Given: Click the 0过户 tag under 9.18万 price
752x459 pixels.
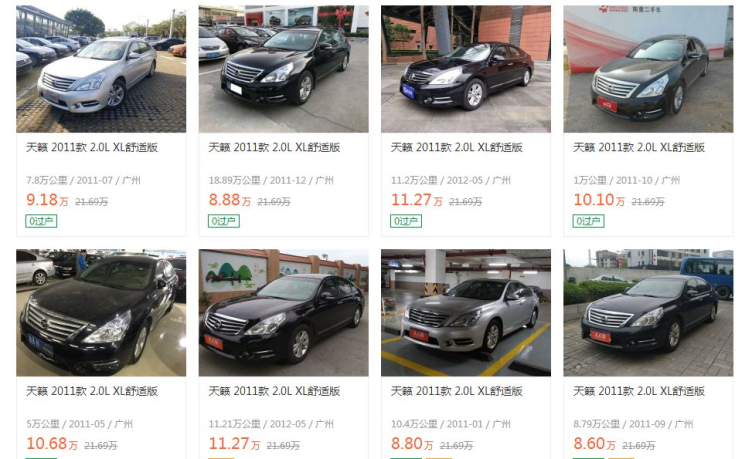Looking at the screenshot, I should coord(41,221).
